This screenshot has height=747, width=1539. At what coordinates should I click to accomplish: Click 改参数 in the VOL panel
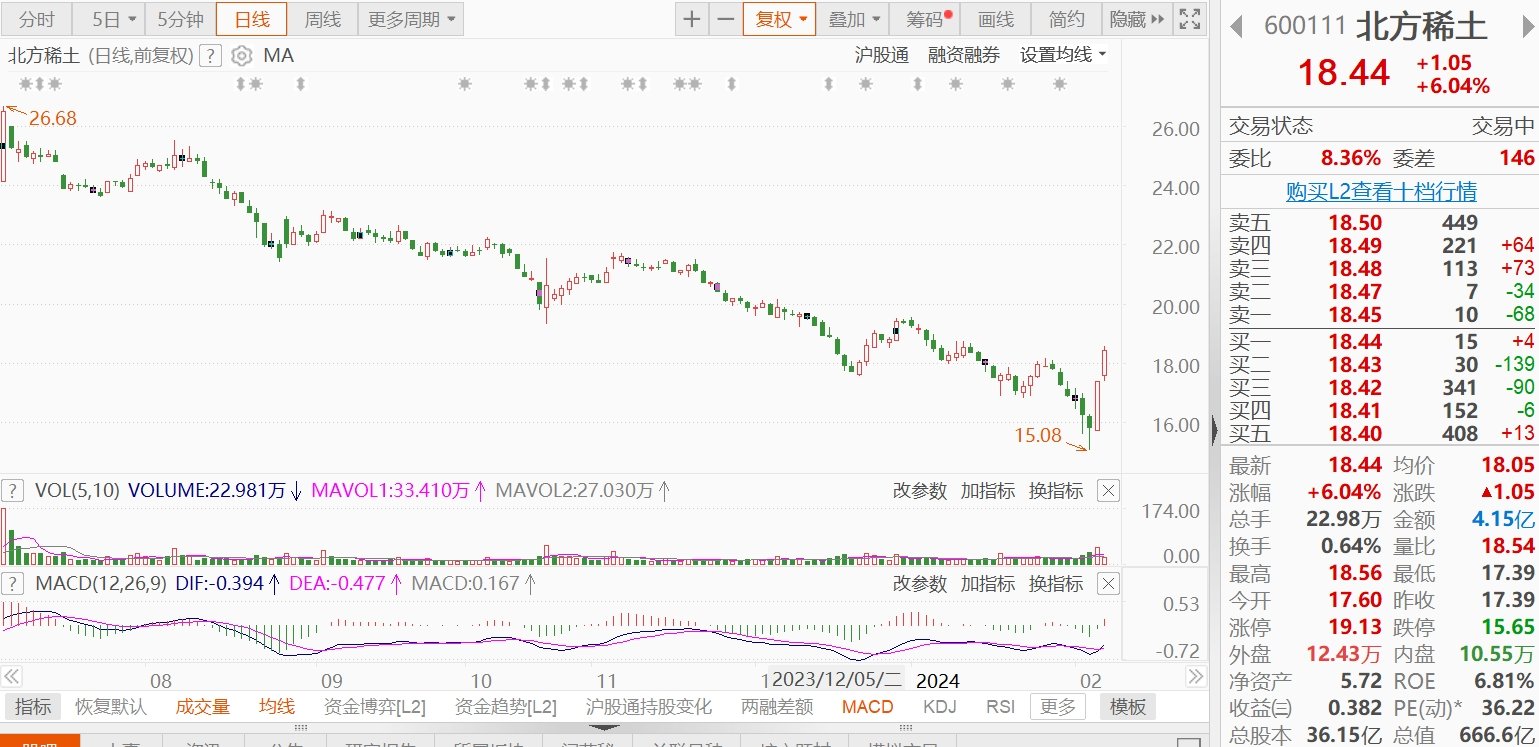click(919, 491)
